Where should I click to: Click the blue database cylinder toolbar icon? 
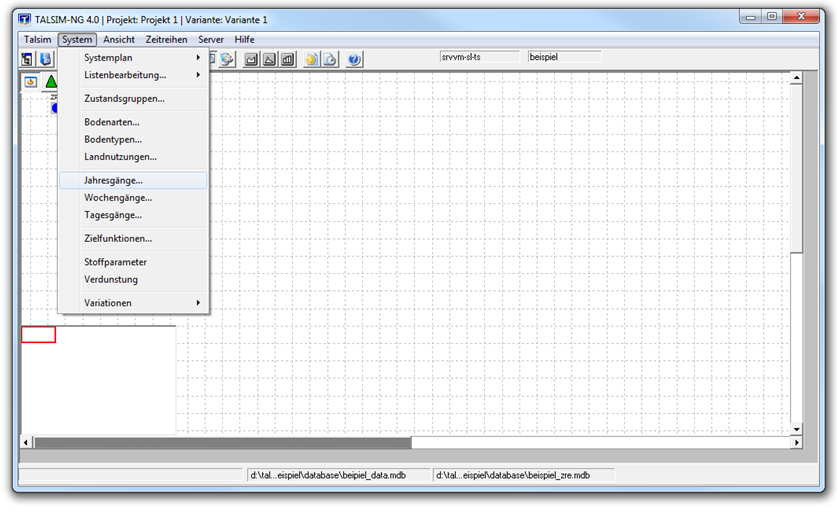45,59
